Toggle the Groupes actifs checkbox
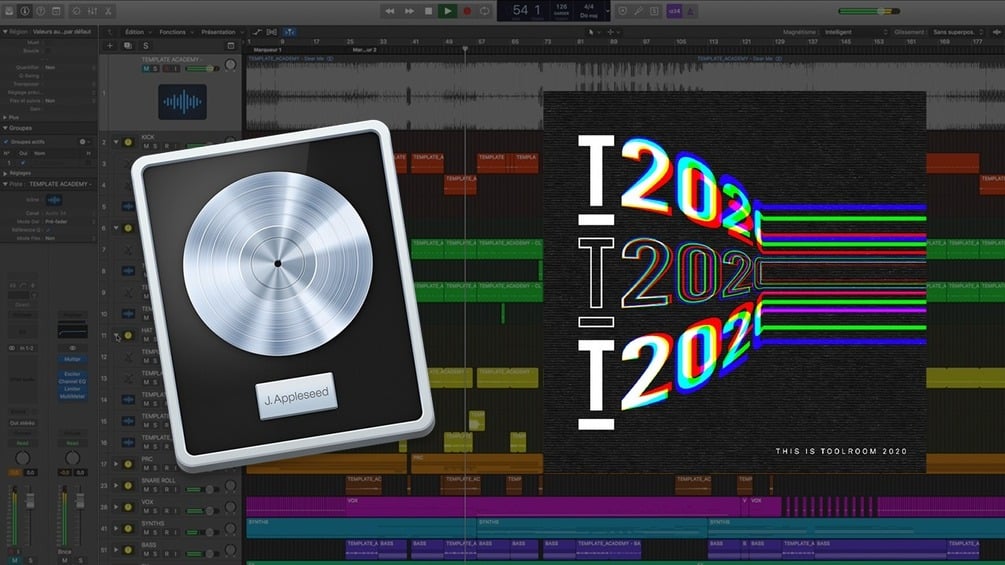The height and width of the screenshot is (565, 1005). coord(6,142)
